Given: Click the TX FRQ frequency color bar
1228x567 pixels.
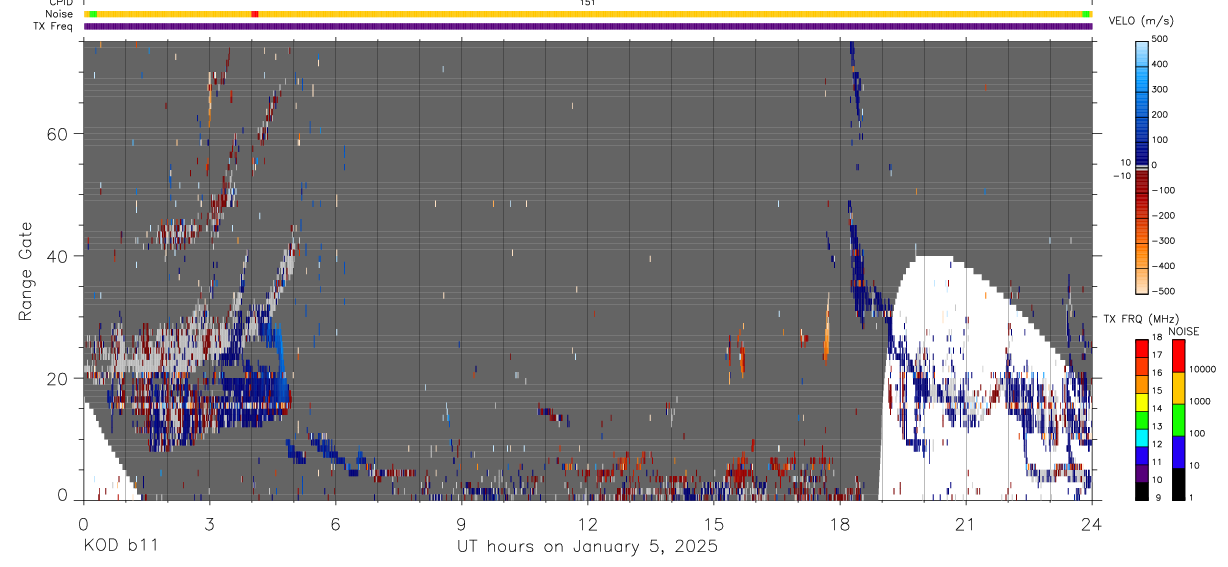Looking at the screenshot, I should pyautogui.click(x=1142, y=419).
